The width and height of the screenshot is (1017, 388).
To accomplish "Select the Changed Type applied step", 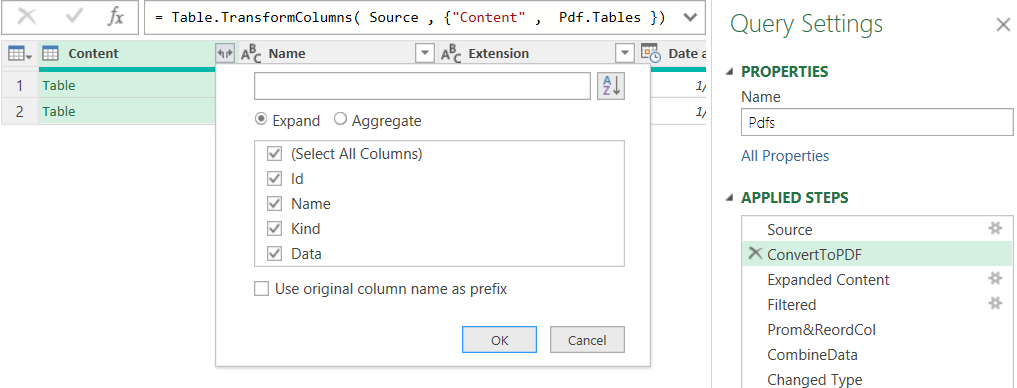I will pos(877,380).
